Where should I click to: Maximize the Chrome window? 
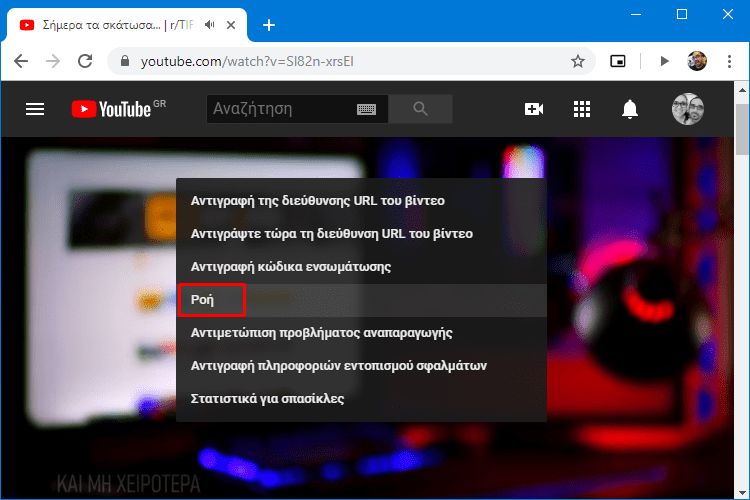[x=682, y=14]
